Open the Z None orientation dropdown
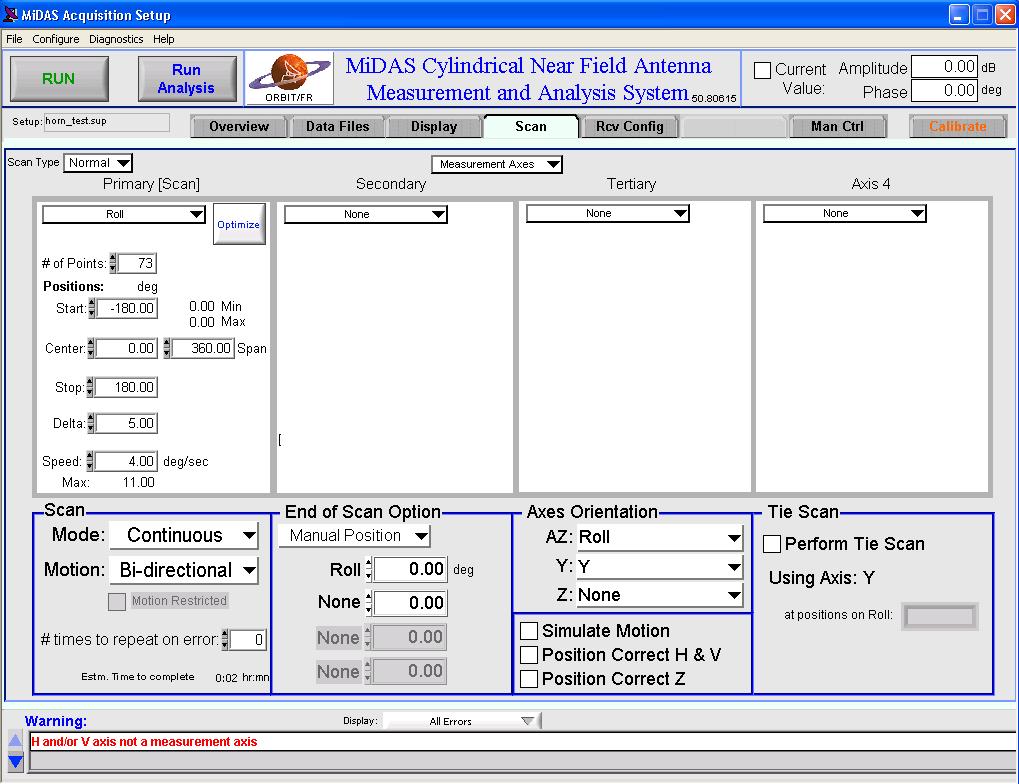The width and height of the screenshot is (1019, 784). tap(659, 595)
